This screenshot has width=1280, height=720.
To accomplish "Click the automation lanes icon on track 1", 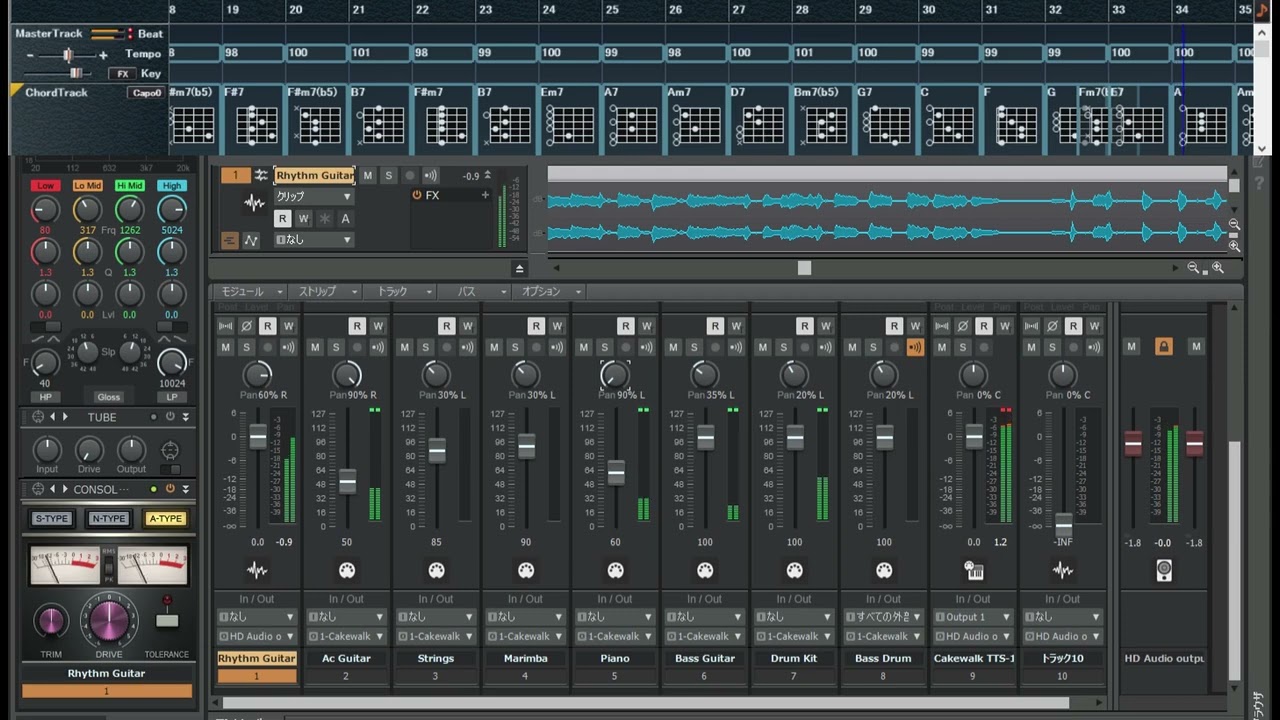I will (x=251, y=240).
